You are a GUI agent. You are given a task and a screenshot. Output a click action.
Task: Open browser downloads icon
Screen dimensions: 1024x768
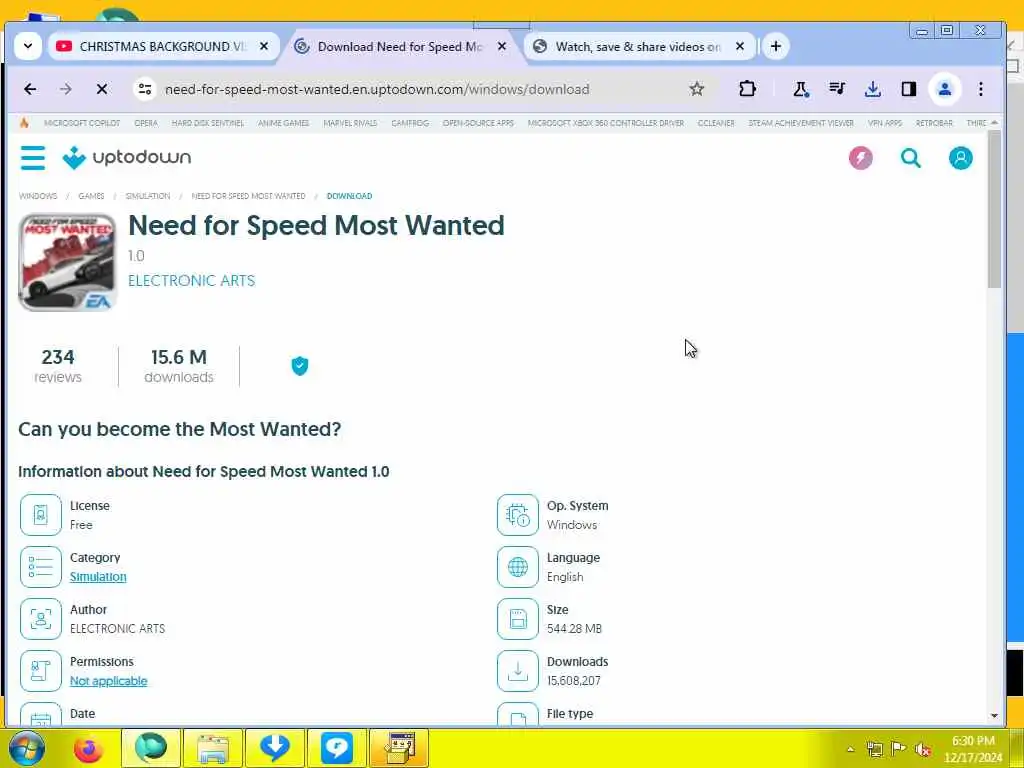[872, 89]
